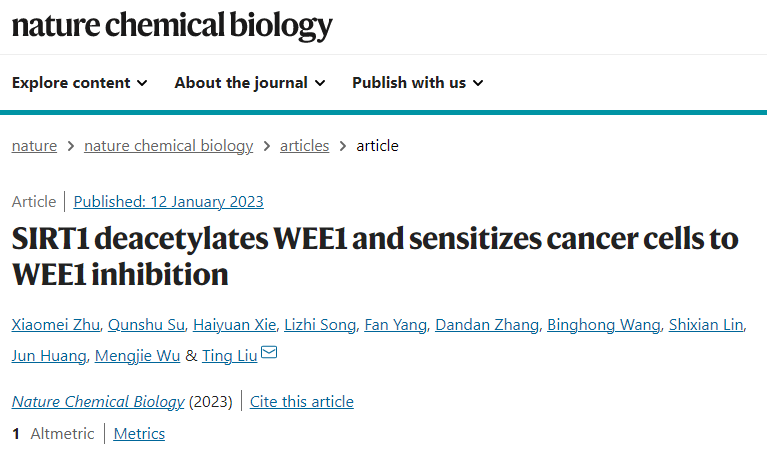Open the Nature Chemical Biology journal citation link
The image size is (767, 454).
[x=98, y=402]
